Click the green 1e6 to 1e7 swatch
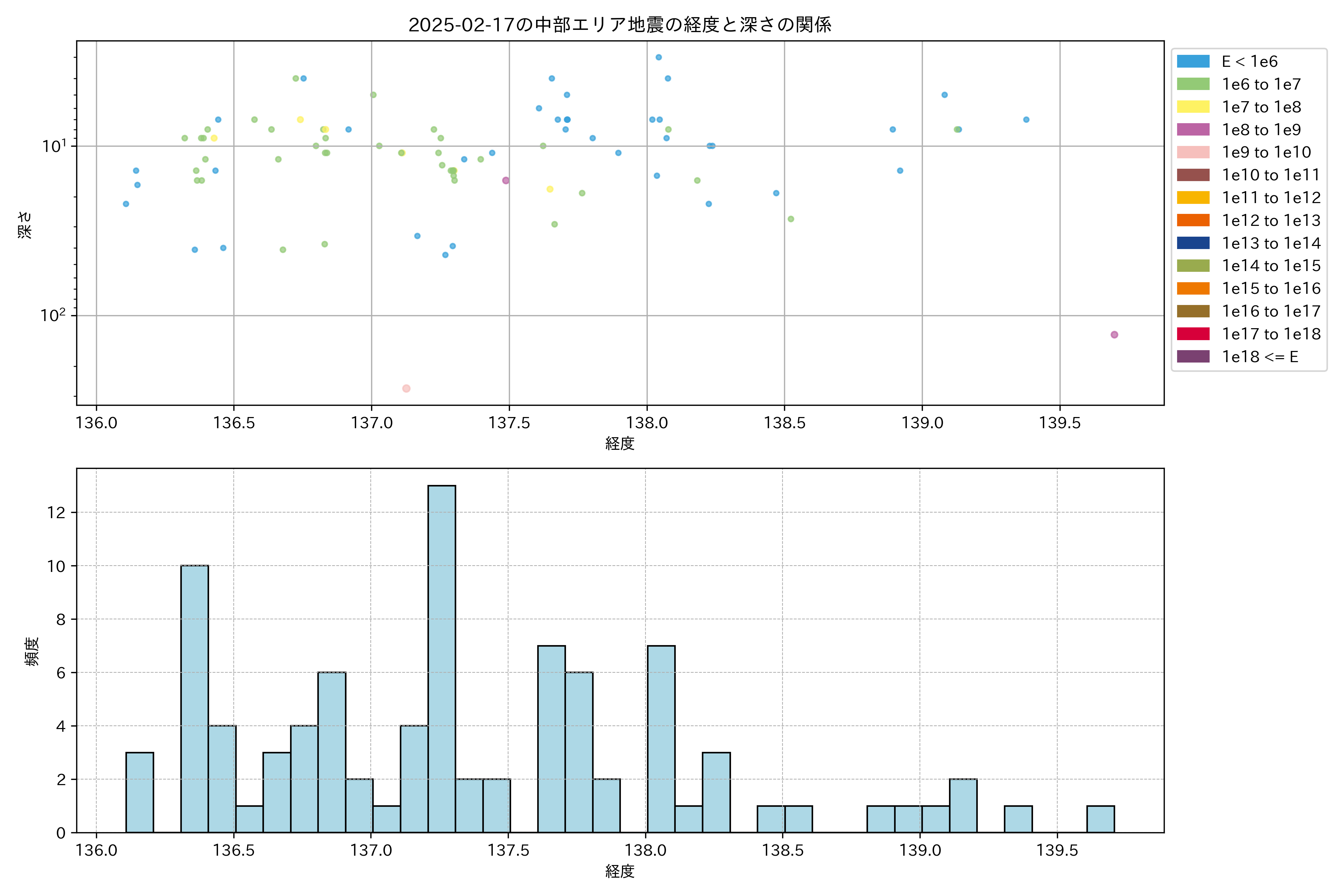 pos(1192,85)
